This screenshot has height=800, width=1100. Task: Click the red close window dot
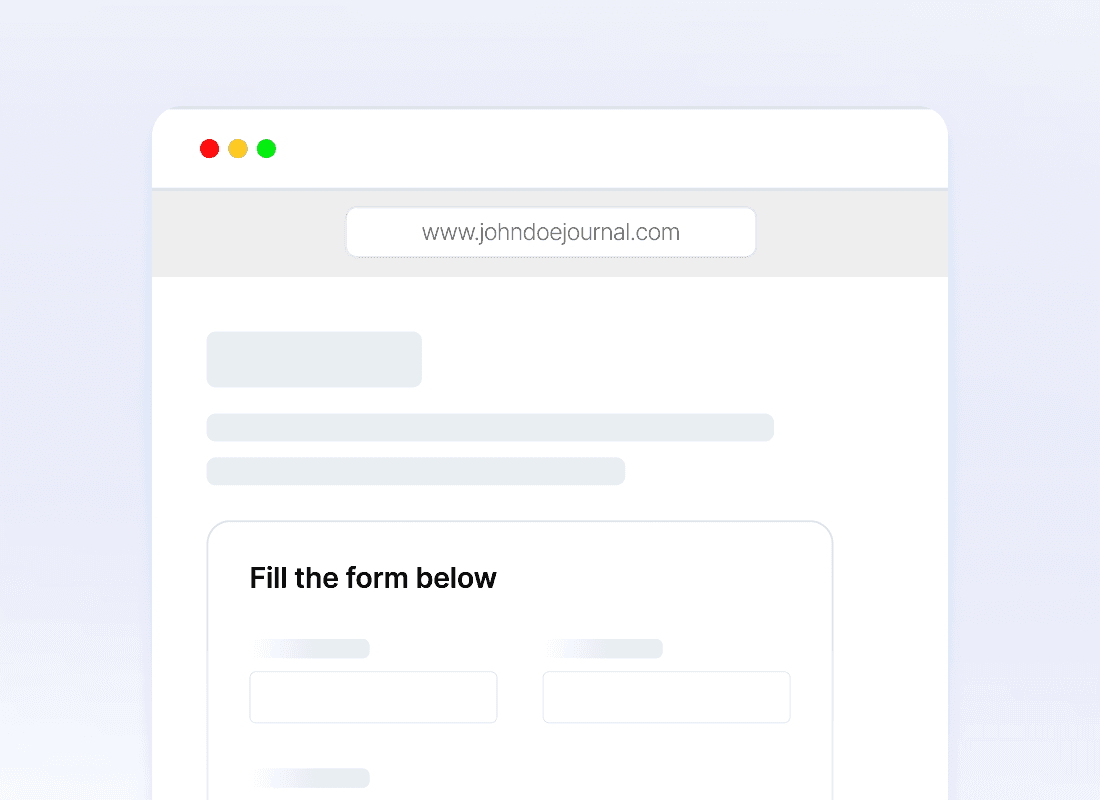[x=209, y=149]
